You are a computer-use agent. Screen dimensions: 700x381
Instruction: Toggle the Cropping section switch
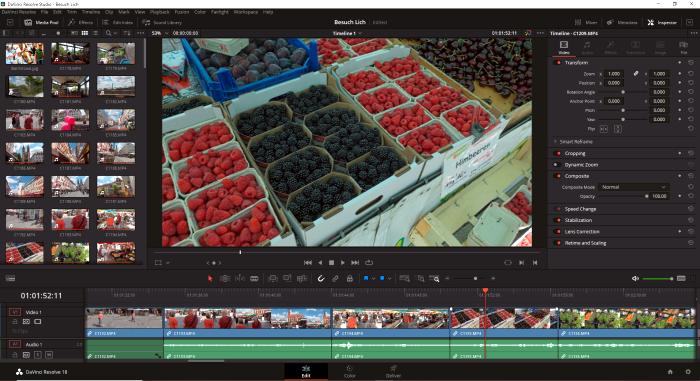pyautogui.click(x=558, y=153)
